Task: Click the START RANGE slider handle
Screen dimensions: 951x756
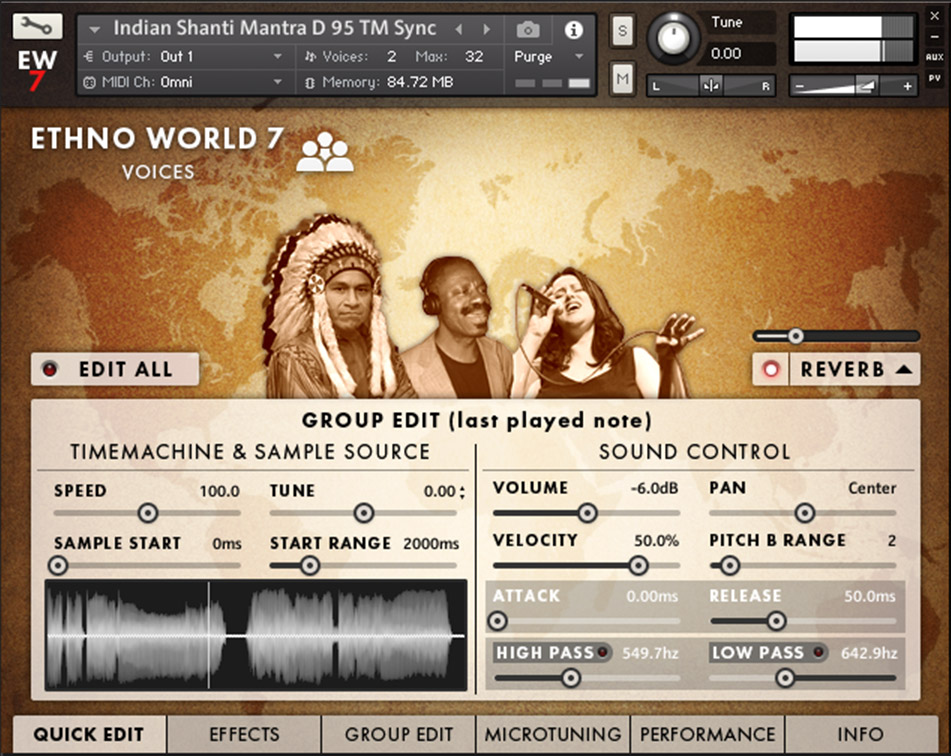Action: pos(310,565)
